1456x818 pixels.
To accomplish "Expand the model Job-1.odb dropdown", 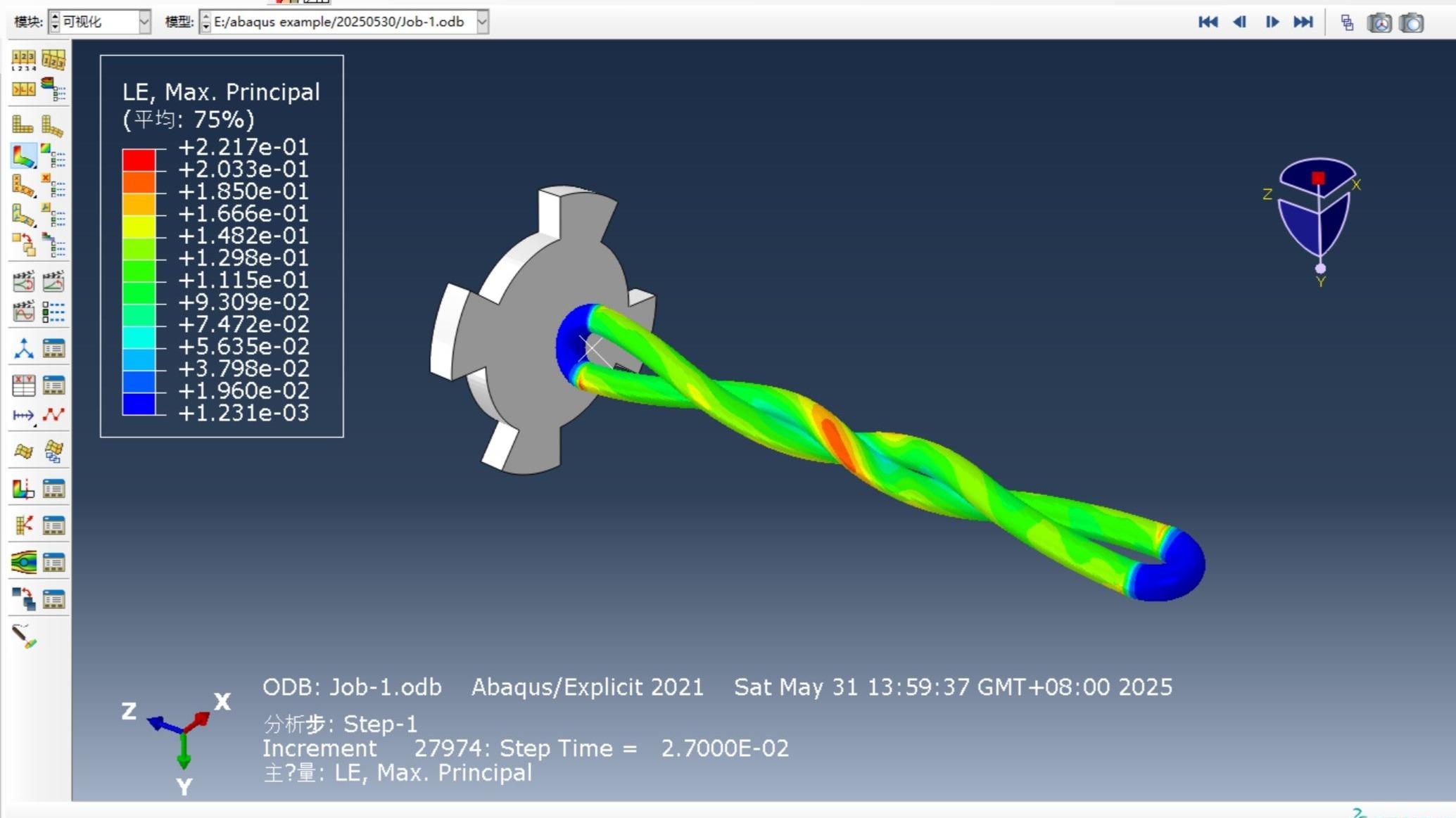I will tap(482, 22).
